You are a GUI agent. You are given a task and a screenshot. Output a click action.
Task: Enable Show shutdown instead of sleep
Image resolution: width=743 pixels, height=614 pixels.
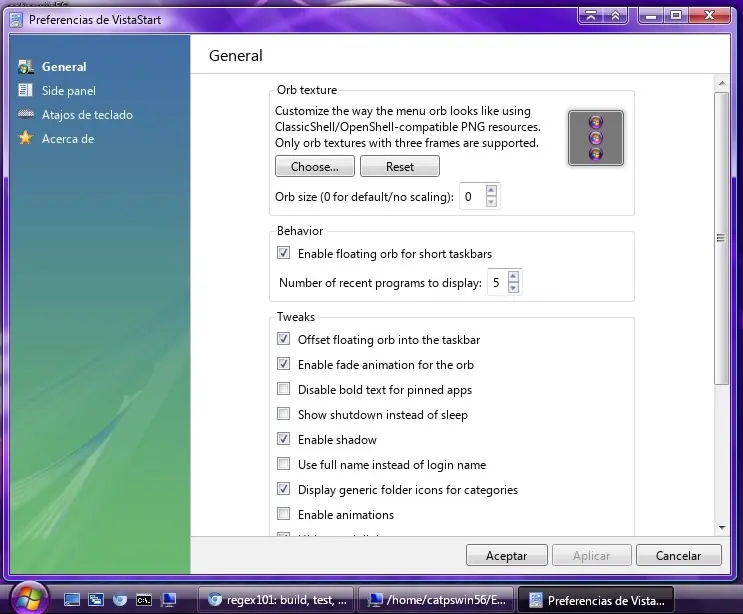[283, 414]
